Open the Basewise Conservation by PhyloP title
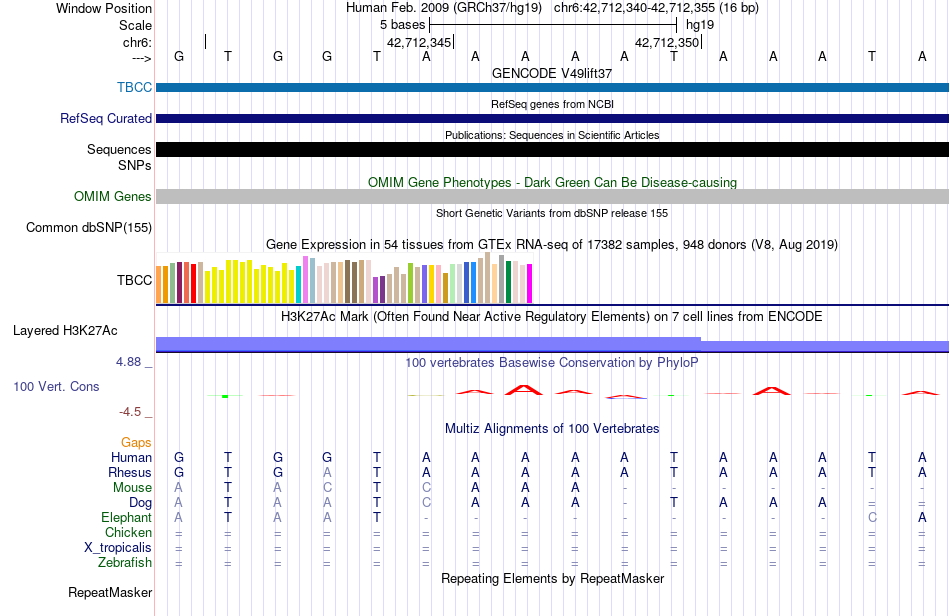Screen dimensions: 950x616 click(552, 362)
